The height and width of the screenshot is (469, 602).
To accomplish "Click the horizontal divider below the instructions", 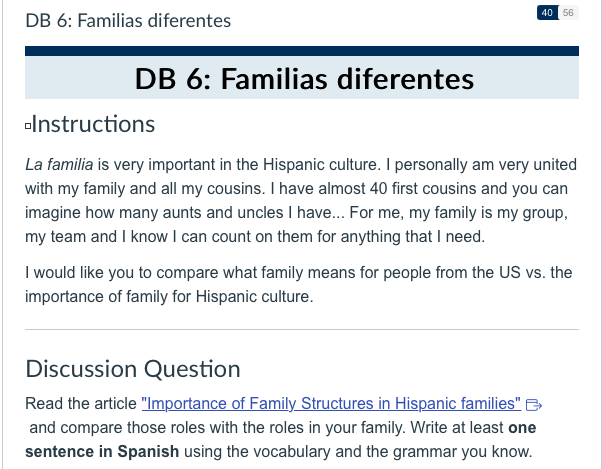I will coord(302,329).
